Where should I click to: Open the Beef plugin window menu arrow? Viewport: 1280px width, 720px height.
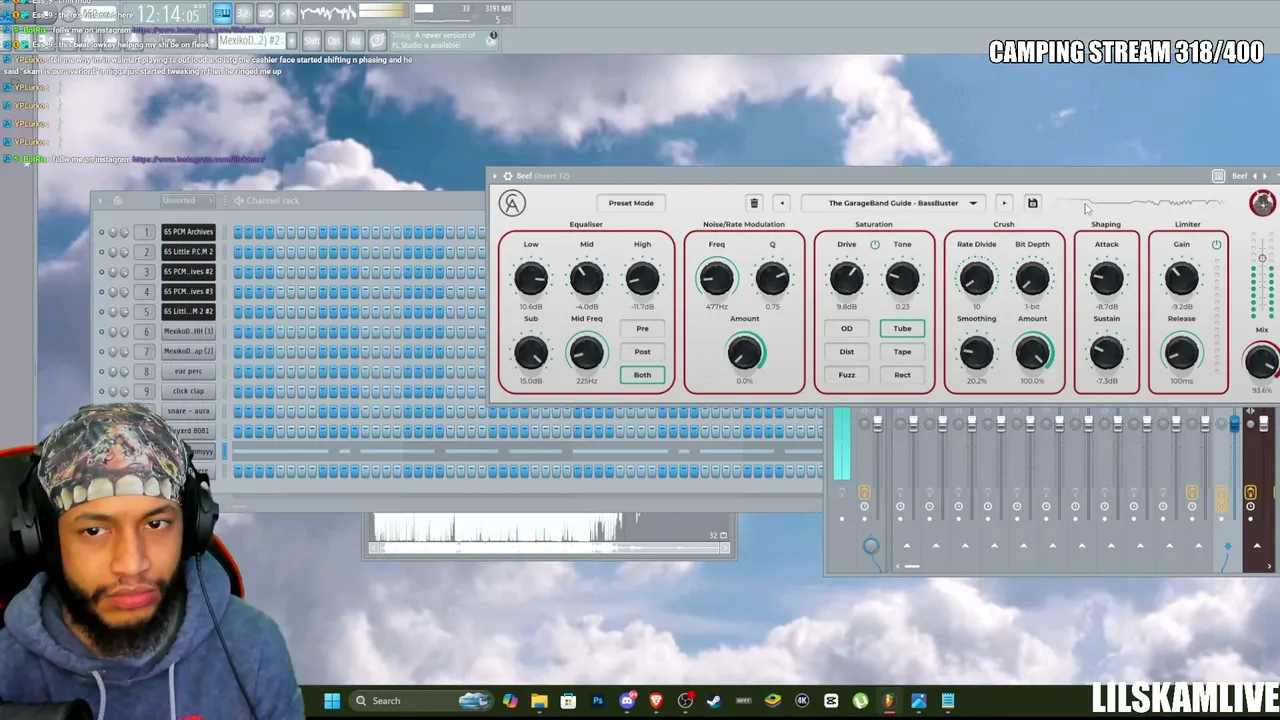pyautogui.click(x=494, y=176)
